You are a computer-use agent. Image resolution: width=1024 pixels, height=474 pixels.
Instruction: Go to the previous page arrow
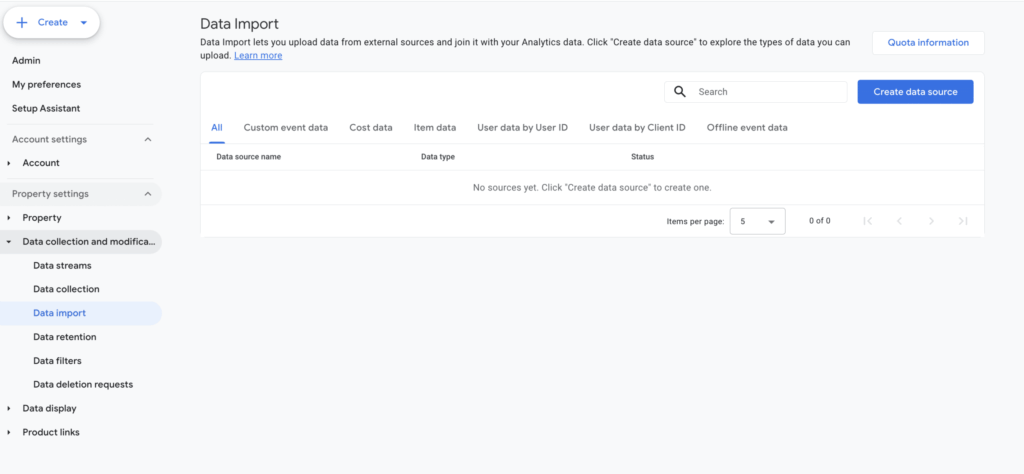pos(899,221)
